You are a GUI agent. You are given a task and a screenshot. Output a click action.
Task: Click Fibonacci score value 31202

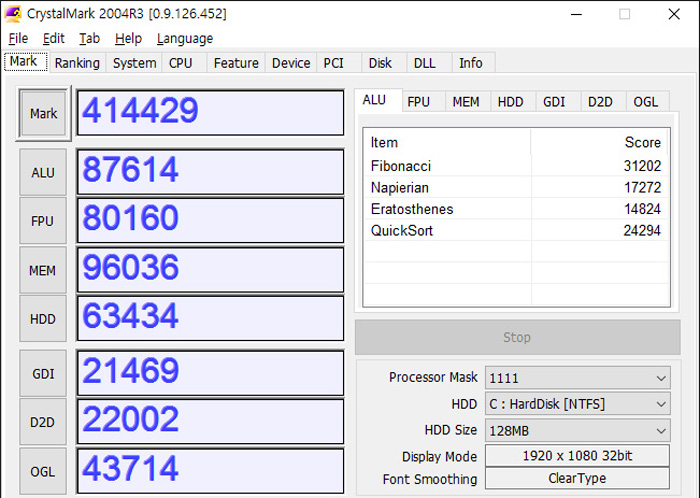[642, 166]
